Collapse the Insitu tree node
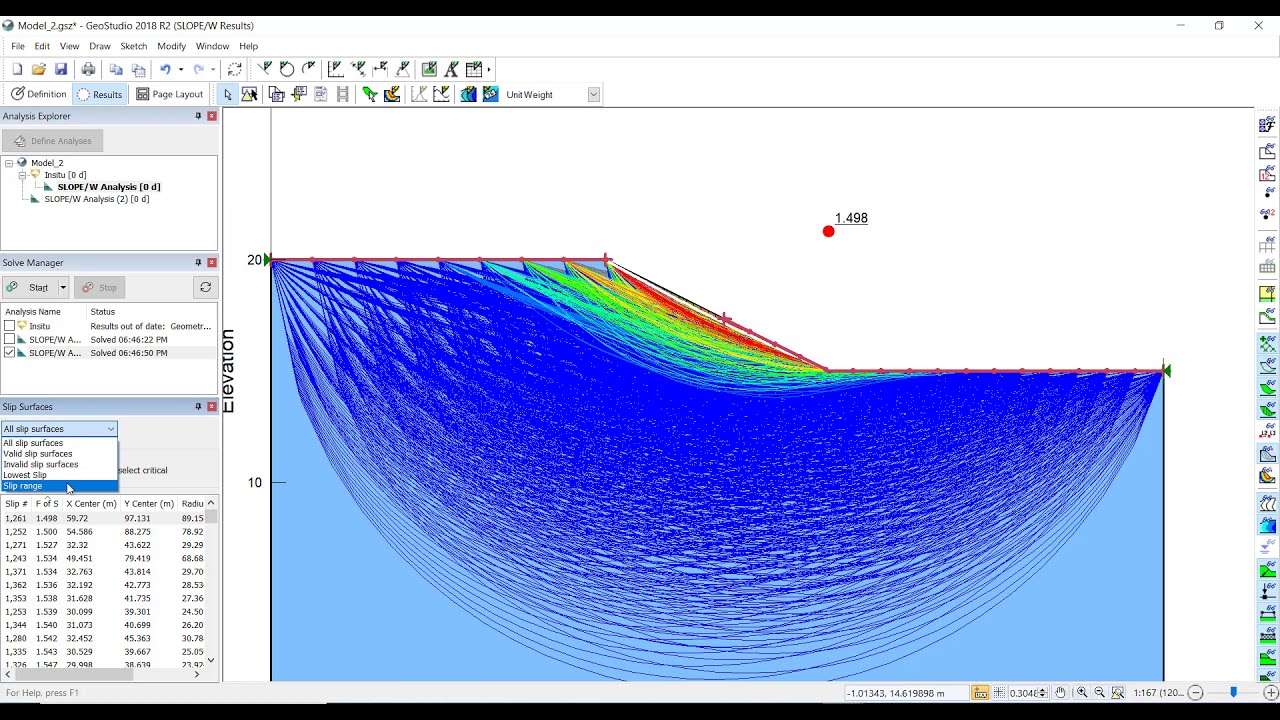Screen dimensions: 1280x720 [22, 175]
